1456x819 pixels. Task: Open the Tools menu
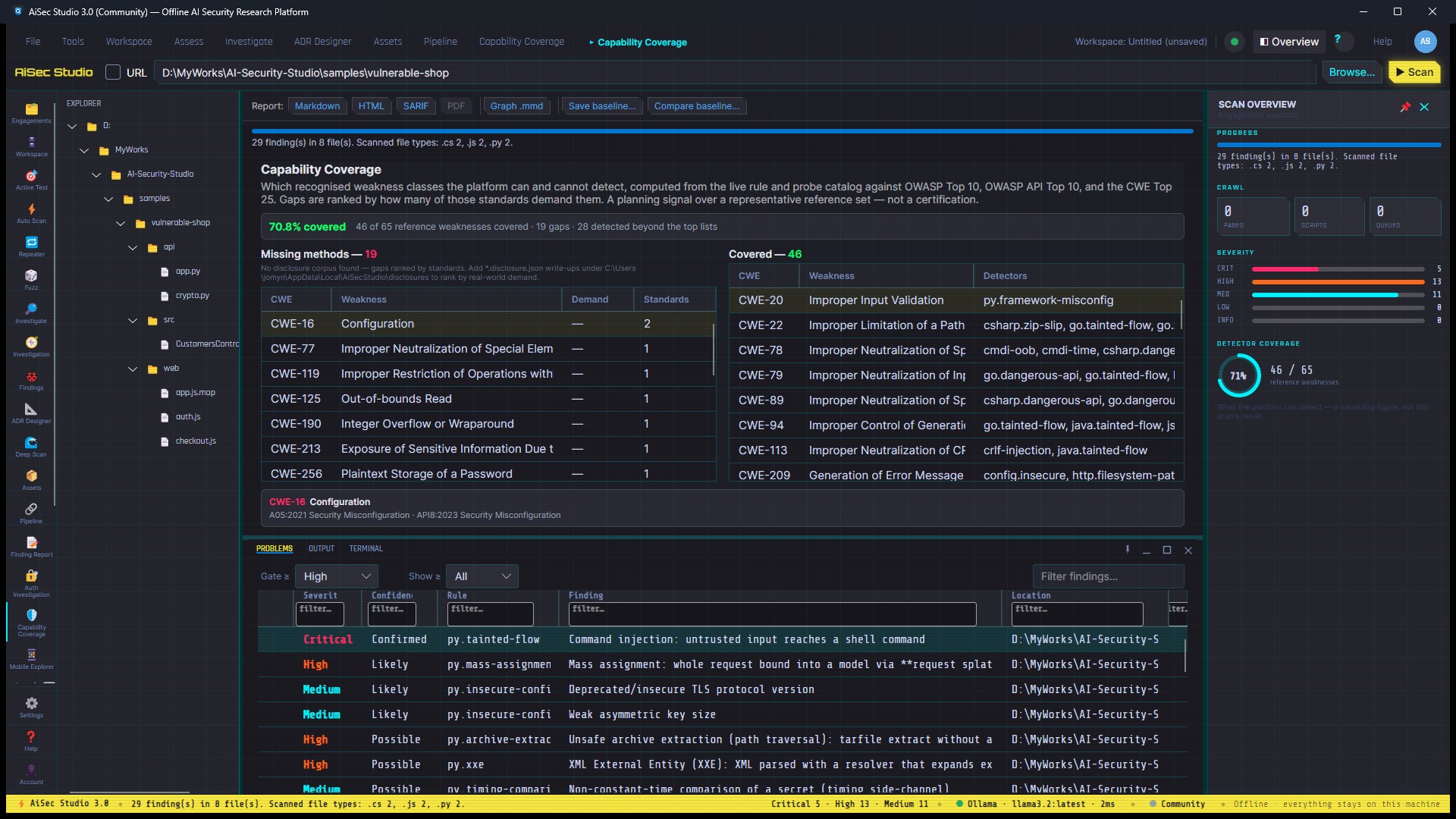[x=73, y=42]
